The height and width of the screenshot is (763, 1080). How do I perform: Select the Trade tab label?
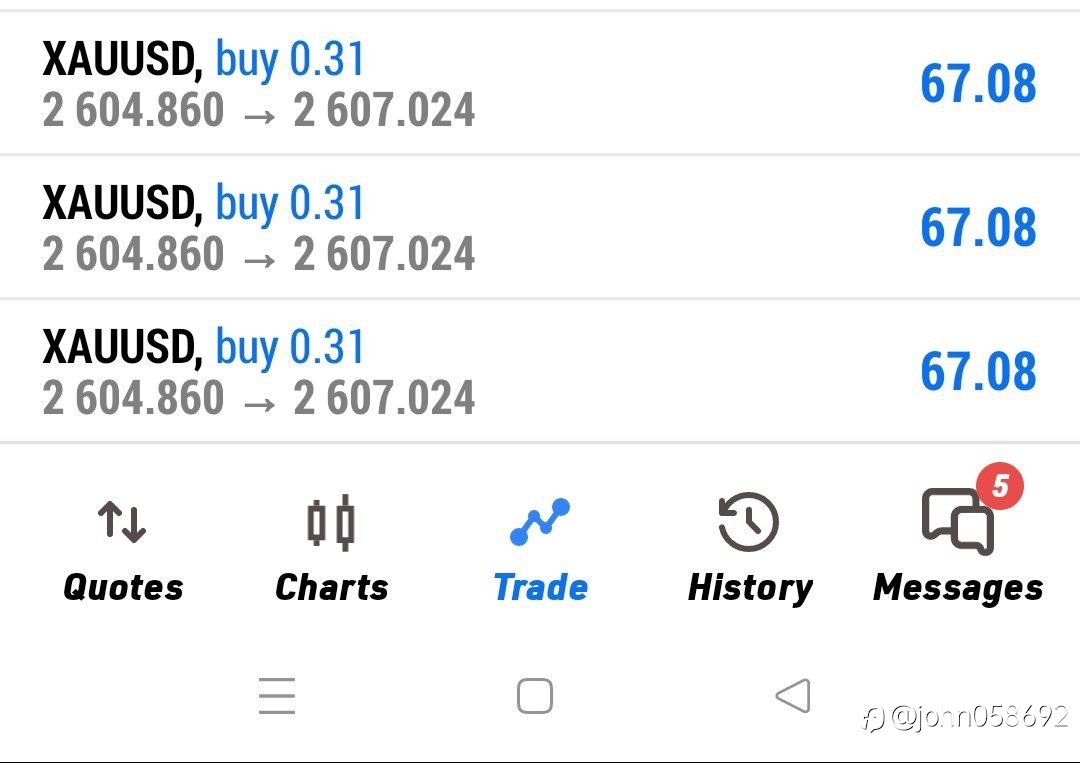[x=540, y=587]
